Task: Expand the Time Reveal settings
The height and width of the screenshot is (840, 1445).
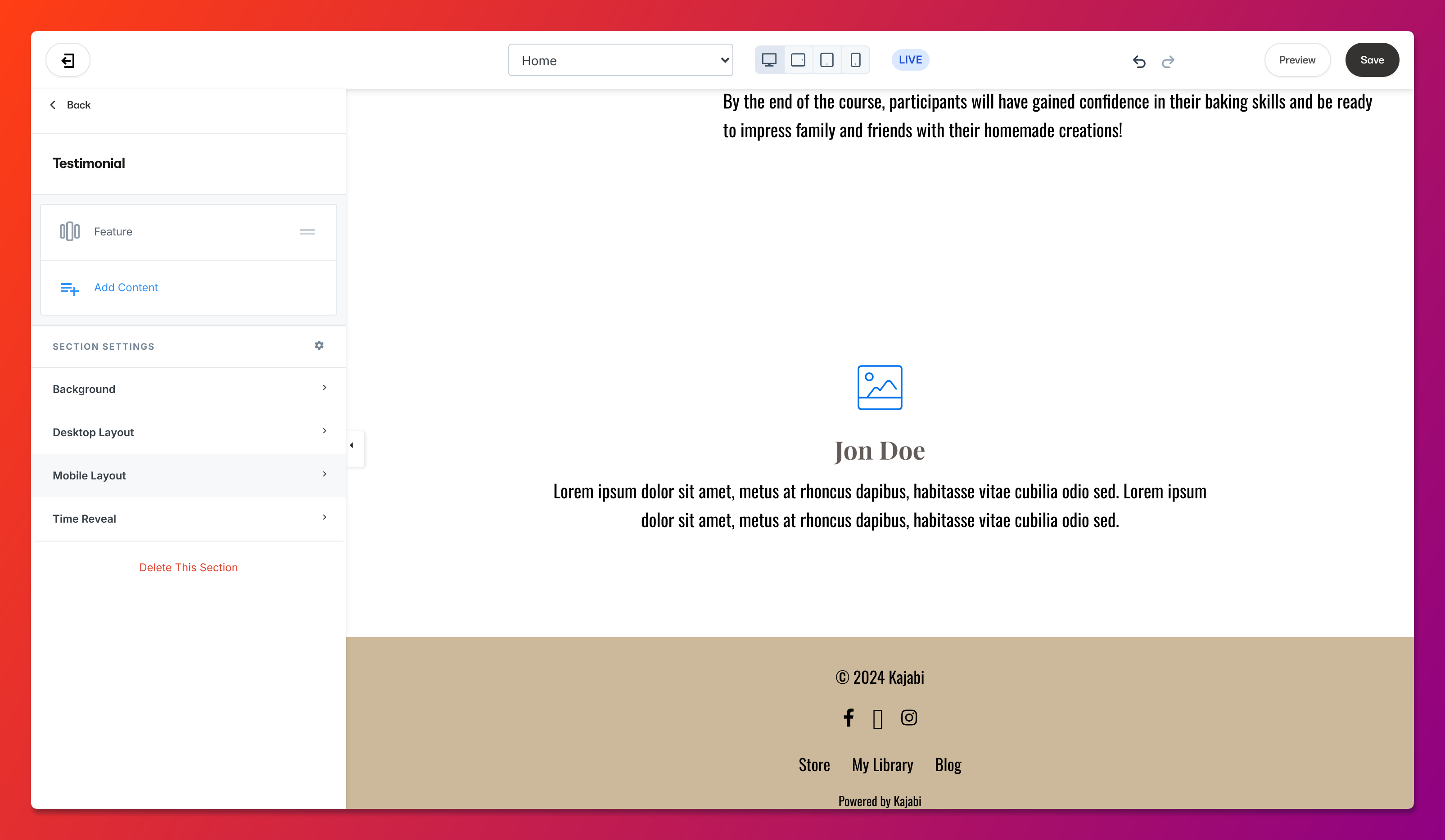Action: click(x=188, y=518)
